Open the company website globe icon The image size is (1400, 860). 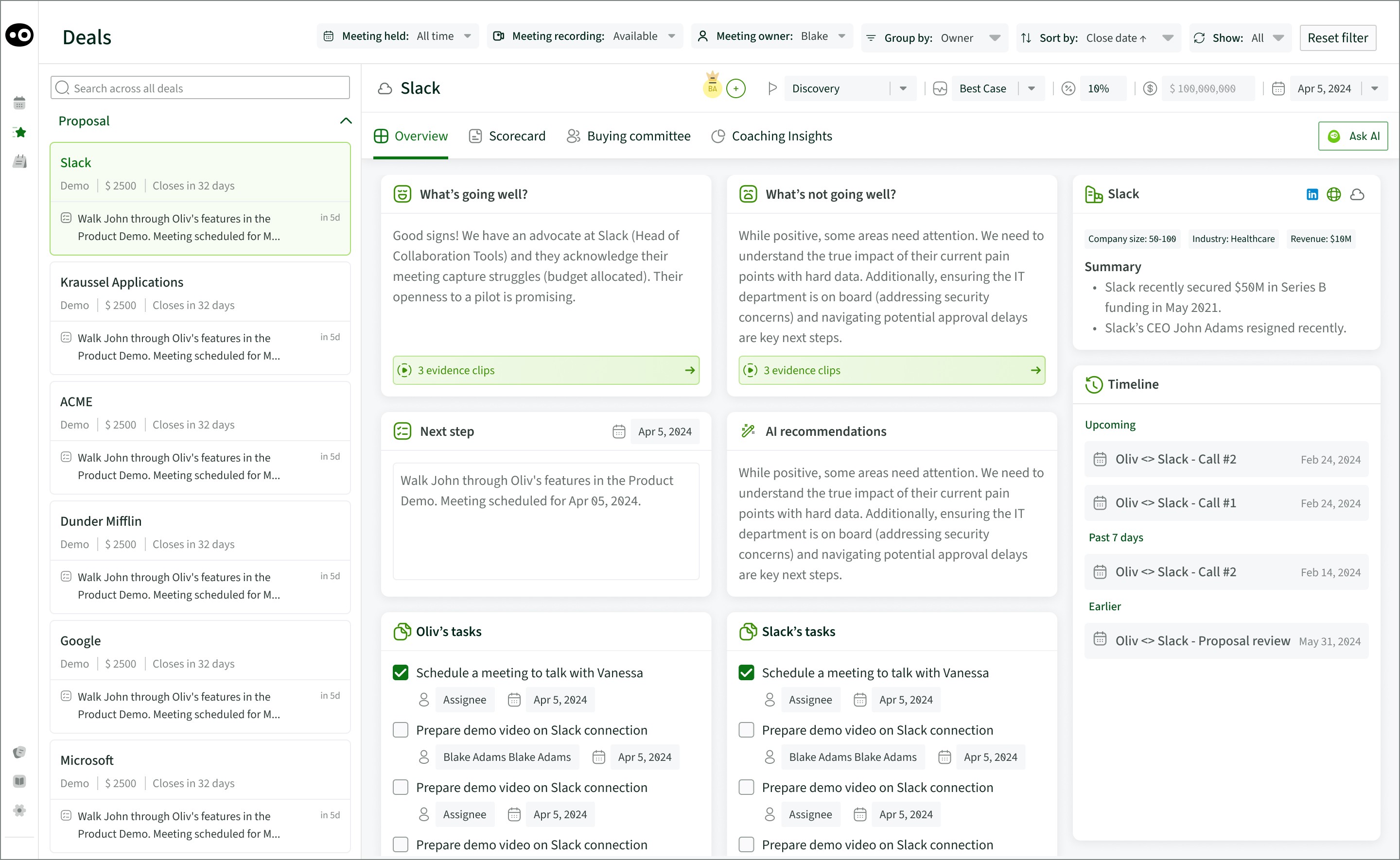[1334, 194]
